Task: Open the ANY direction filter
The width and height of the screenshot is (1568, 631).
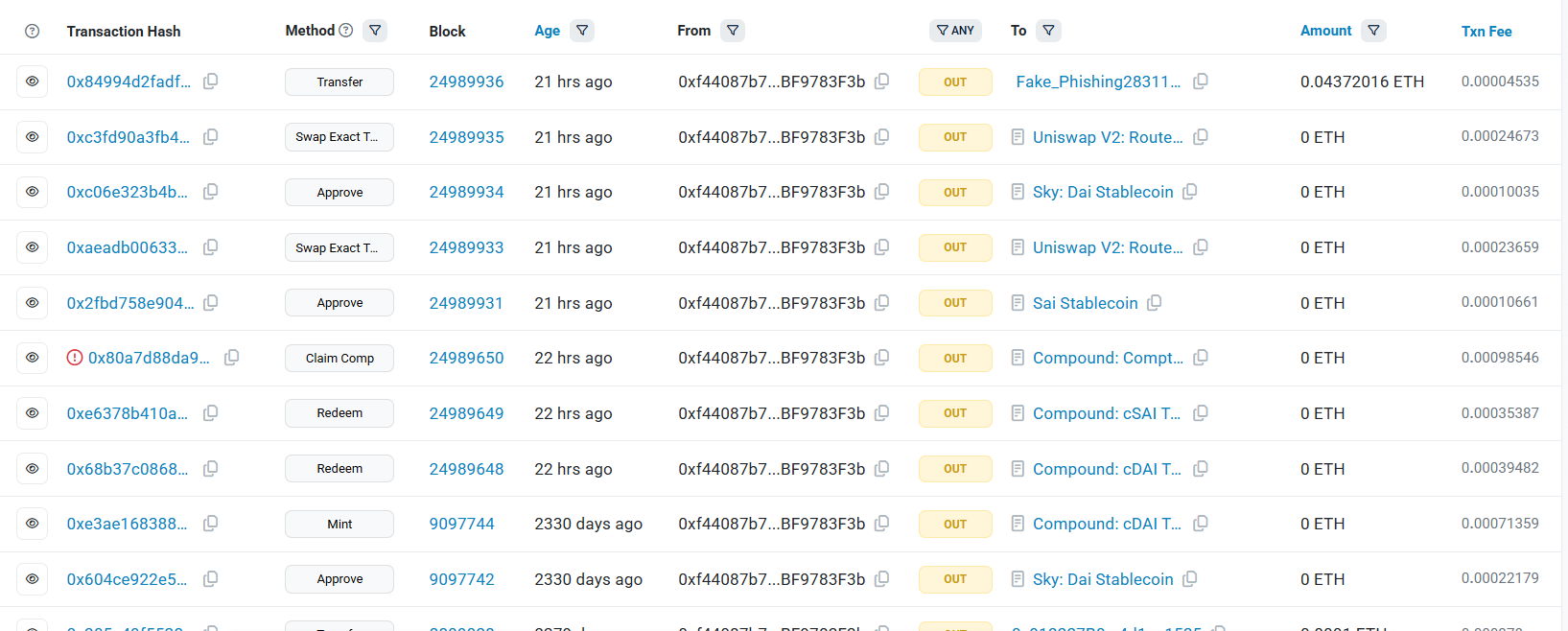Action: pos(955,31)
